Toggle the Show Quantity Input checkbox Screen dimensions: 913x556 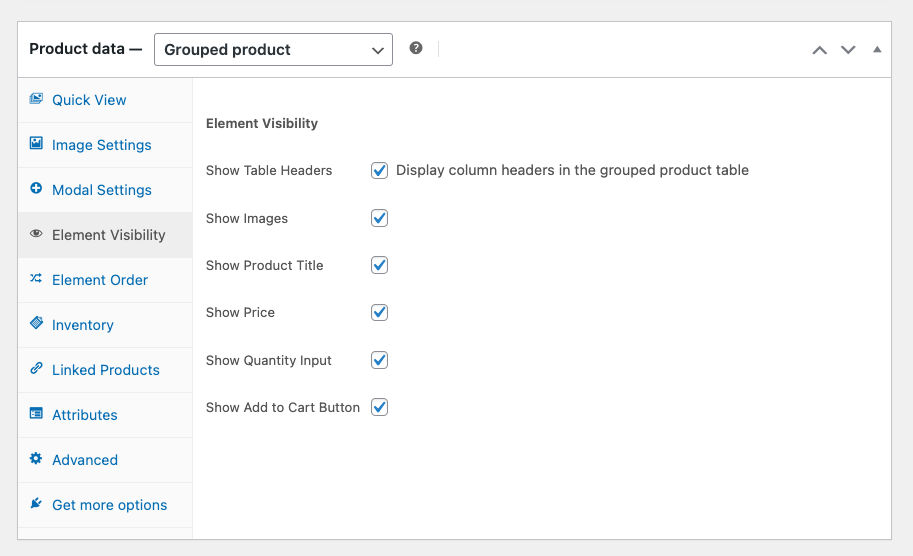coord(379,360)
